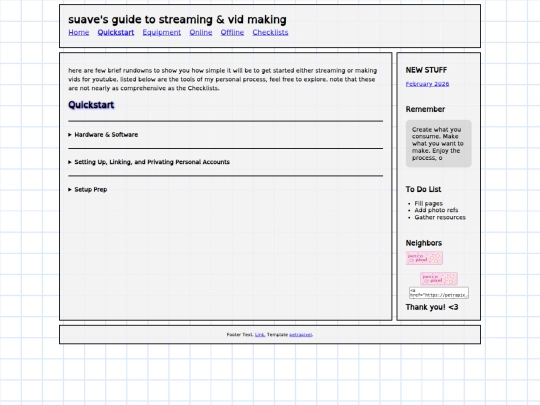The image size is (540, 405).
Task: Open the Checklists navigation link
Action: tap(270, 32)
